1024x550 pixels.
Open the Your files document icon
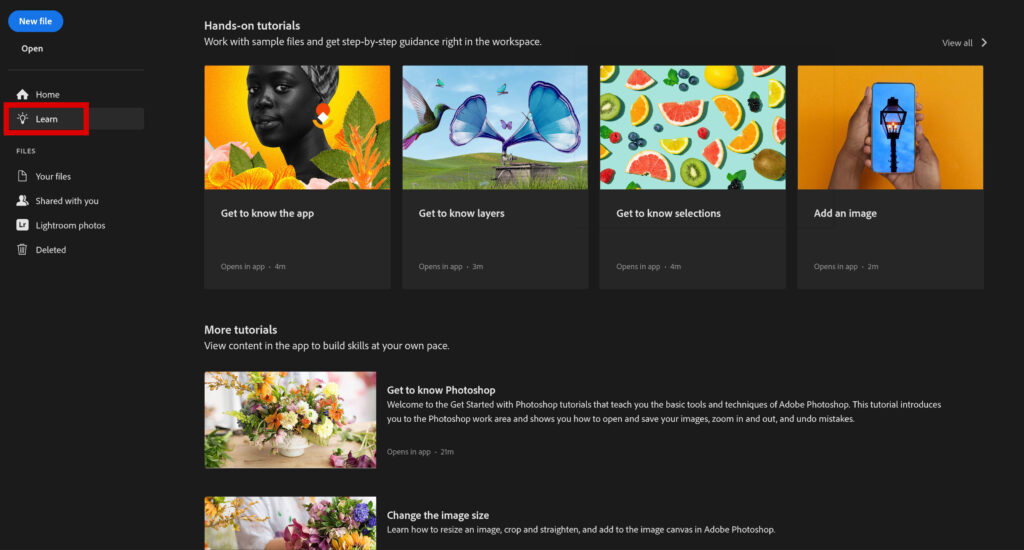pos(22,176)
